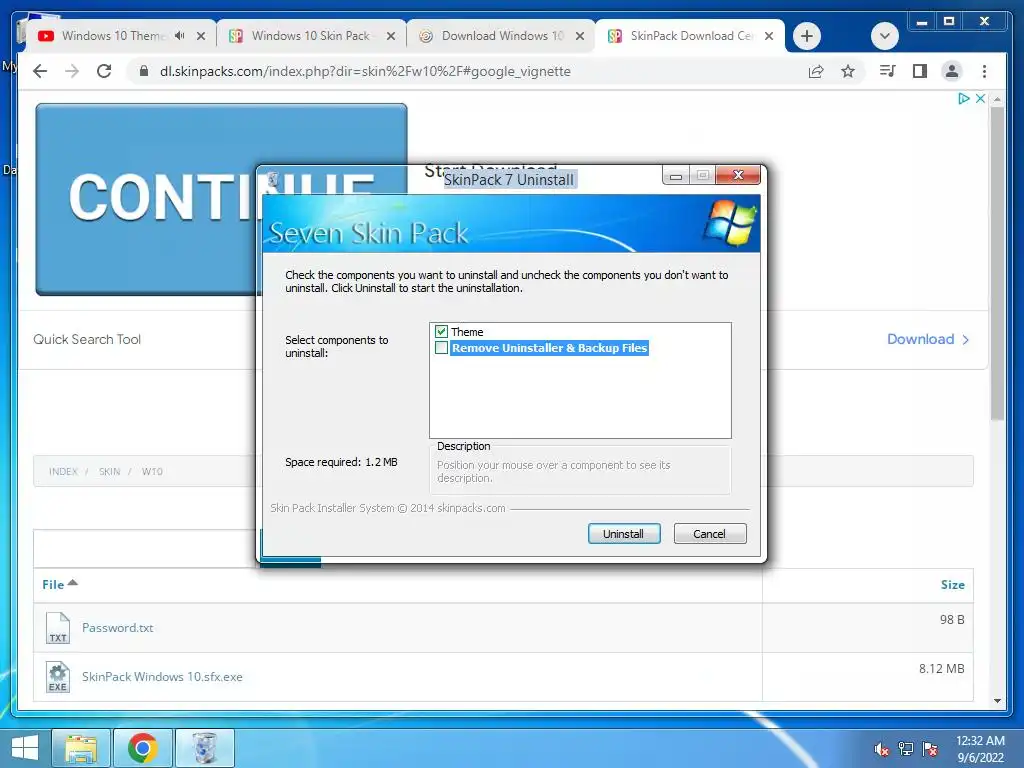
Task: Click the CONTINUE ad banner
Action: 147,199
